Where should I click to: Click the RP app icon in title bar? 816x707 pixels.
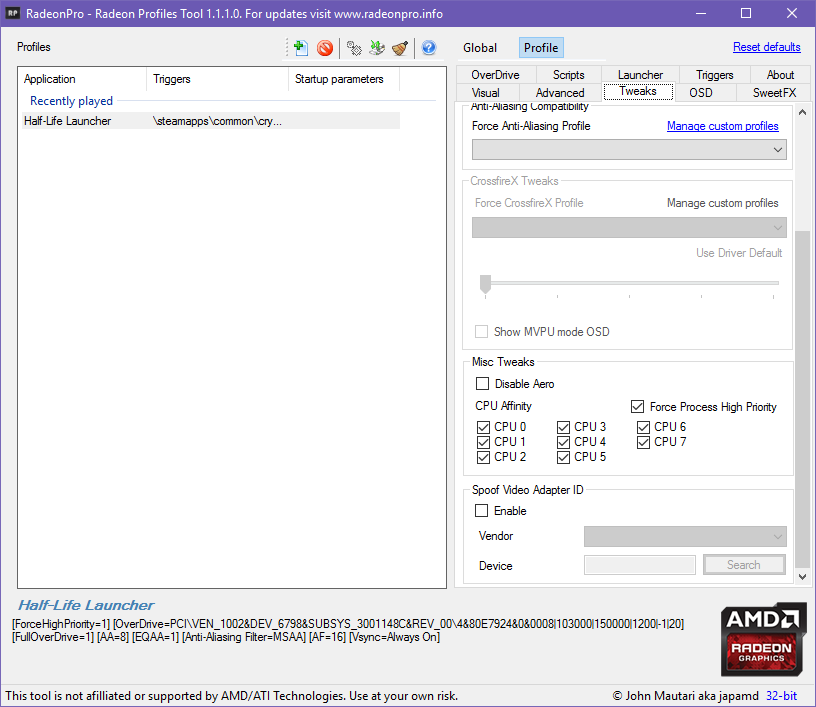pyautogui.click(x=12, y=13)
